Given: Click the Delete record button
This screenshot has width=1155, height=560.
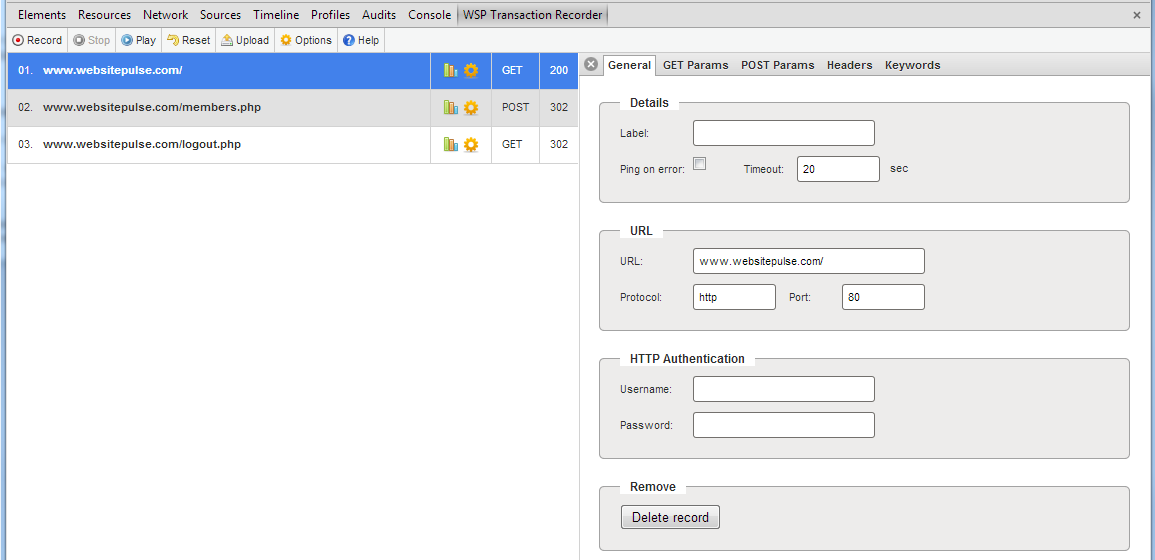Looking at the screenshot, I should (670, 517).
